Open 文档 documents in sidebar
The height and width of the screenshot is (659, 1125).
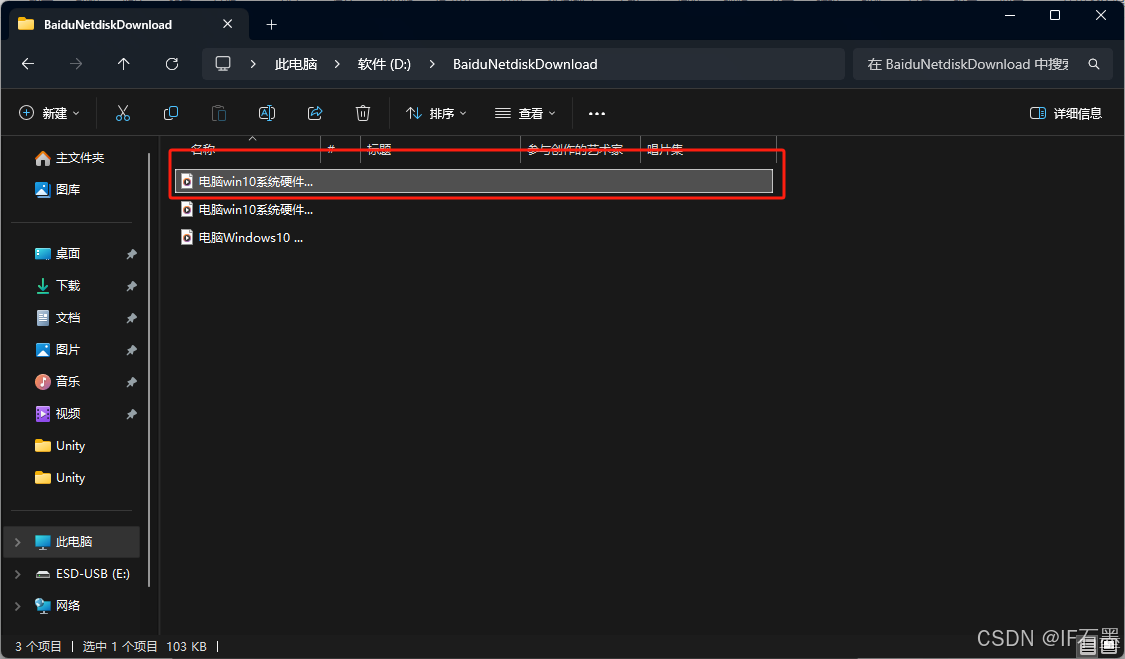click(57, 317)
